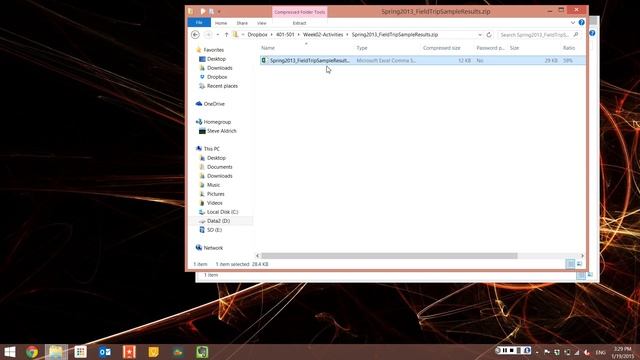Select the Spring2013_FieldTripSampleResult file
Screen dimensions: 640x360
(x=422, y=60)
